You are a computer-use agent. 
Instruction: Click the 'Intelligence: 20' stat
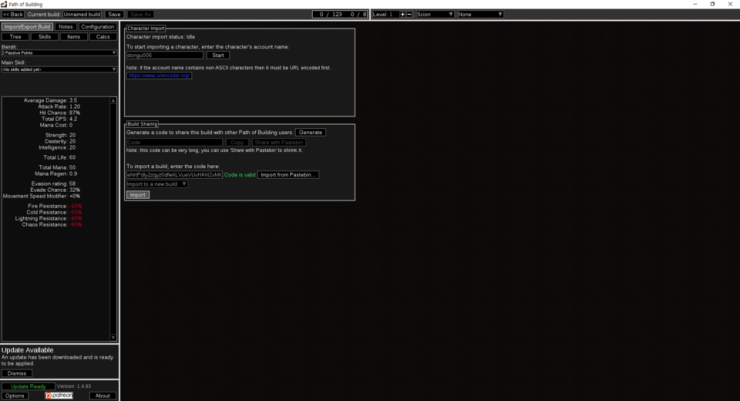pyautogui.click(x=57, y=148)
